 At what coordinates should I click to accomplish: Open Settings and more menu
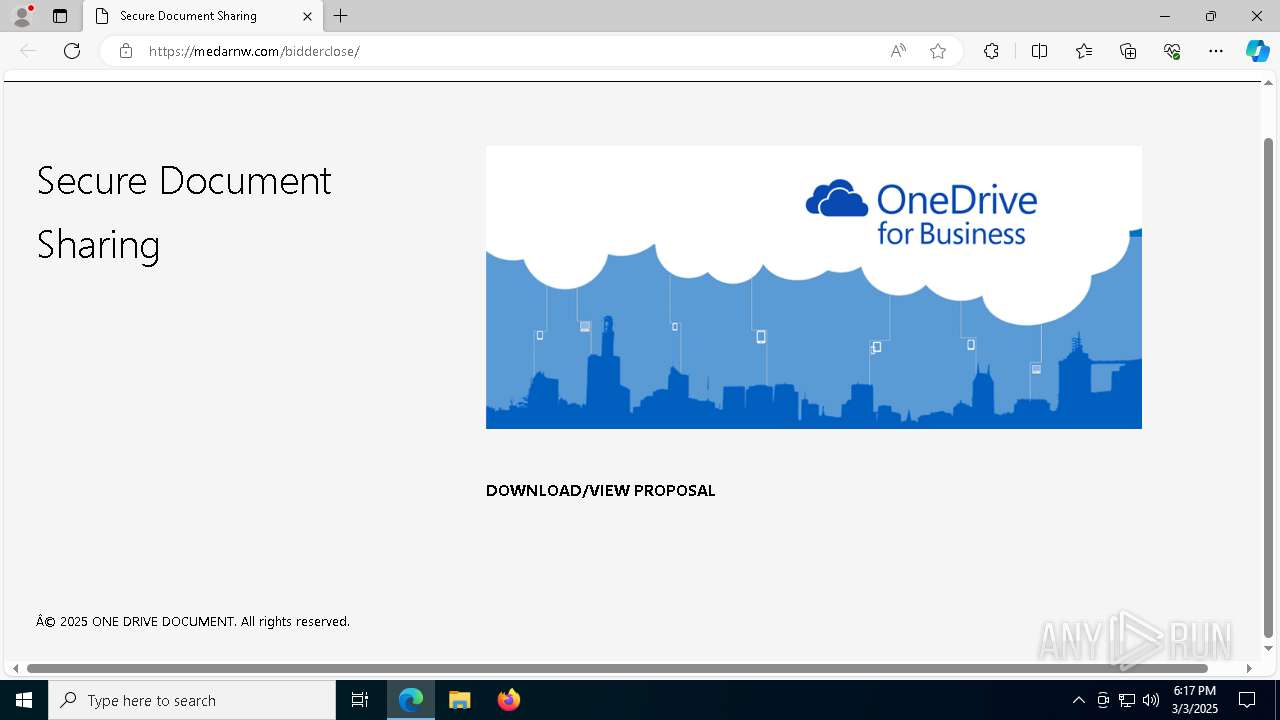click(1216, 51)
